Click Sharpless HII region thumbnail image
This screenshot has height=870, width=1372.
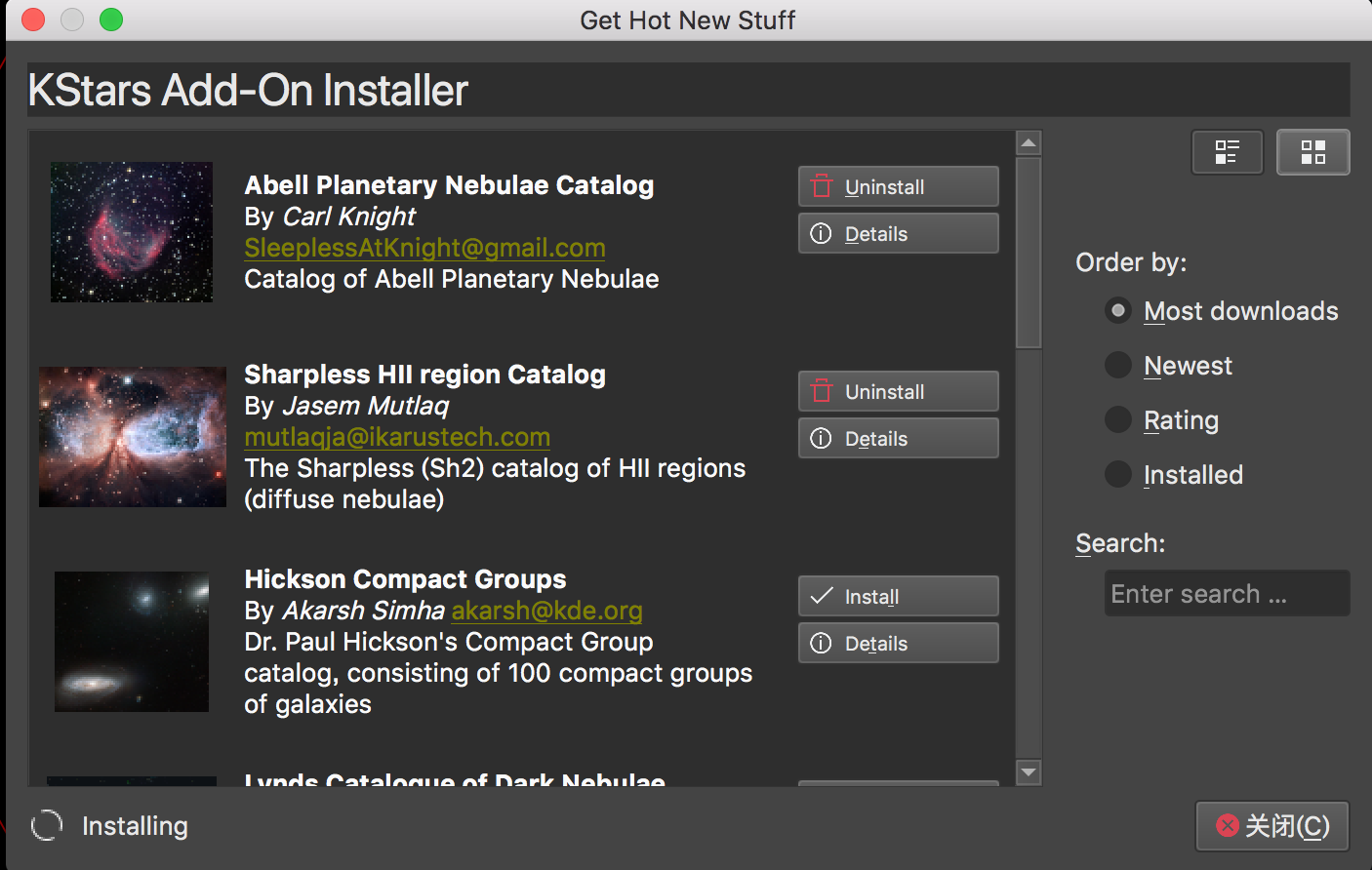(133, 437)
